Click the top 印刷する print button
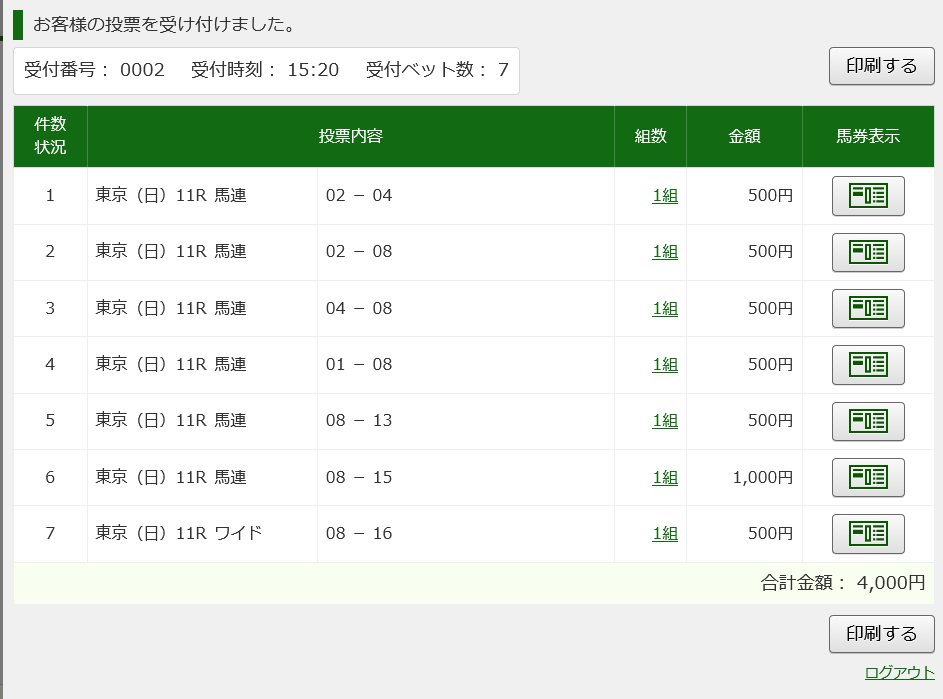943x699 pixels. click(881, 66)
